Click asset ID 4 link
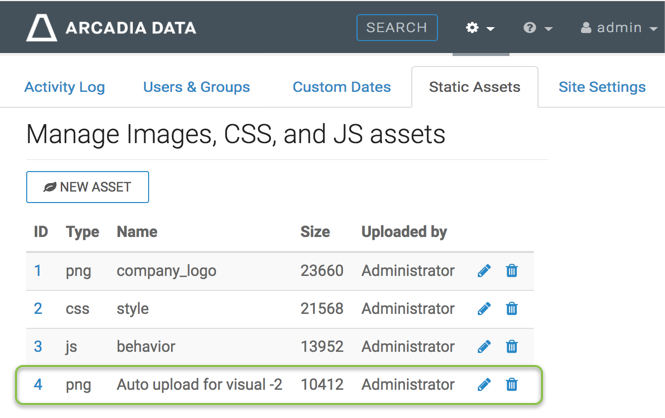 click(38, 385)
